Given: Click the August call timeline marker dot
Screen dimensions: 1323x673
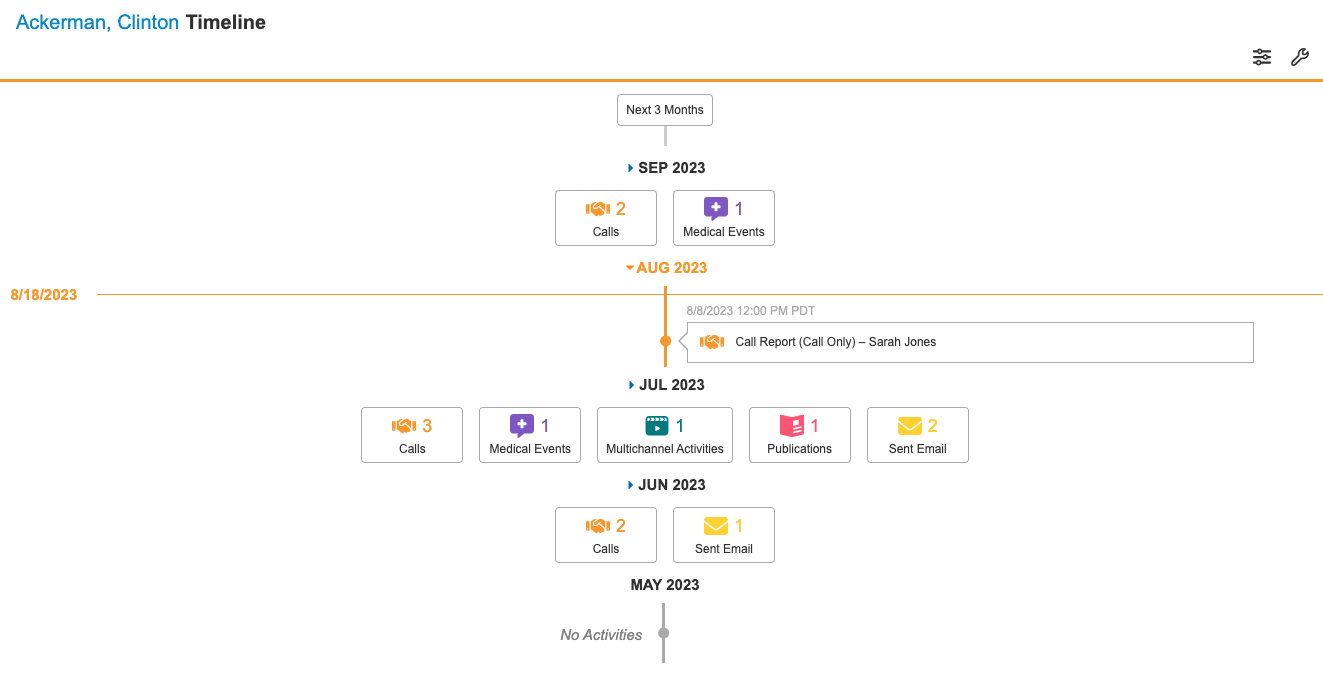Looking at the screenshot, I should [665, 341].
